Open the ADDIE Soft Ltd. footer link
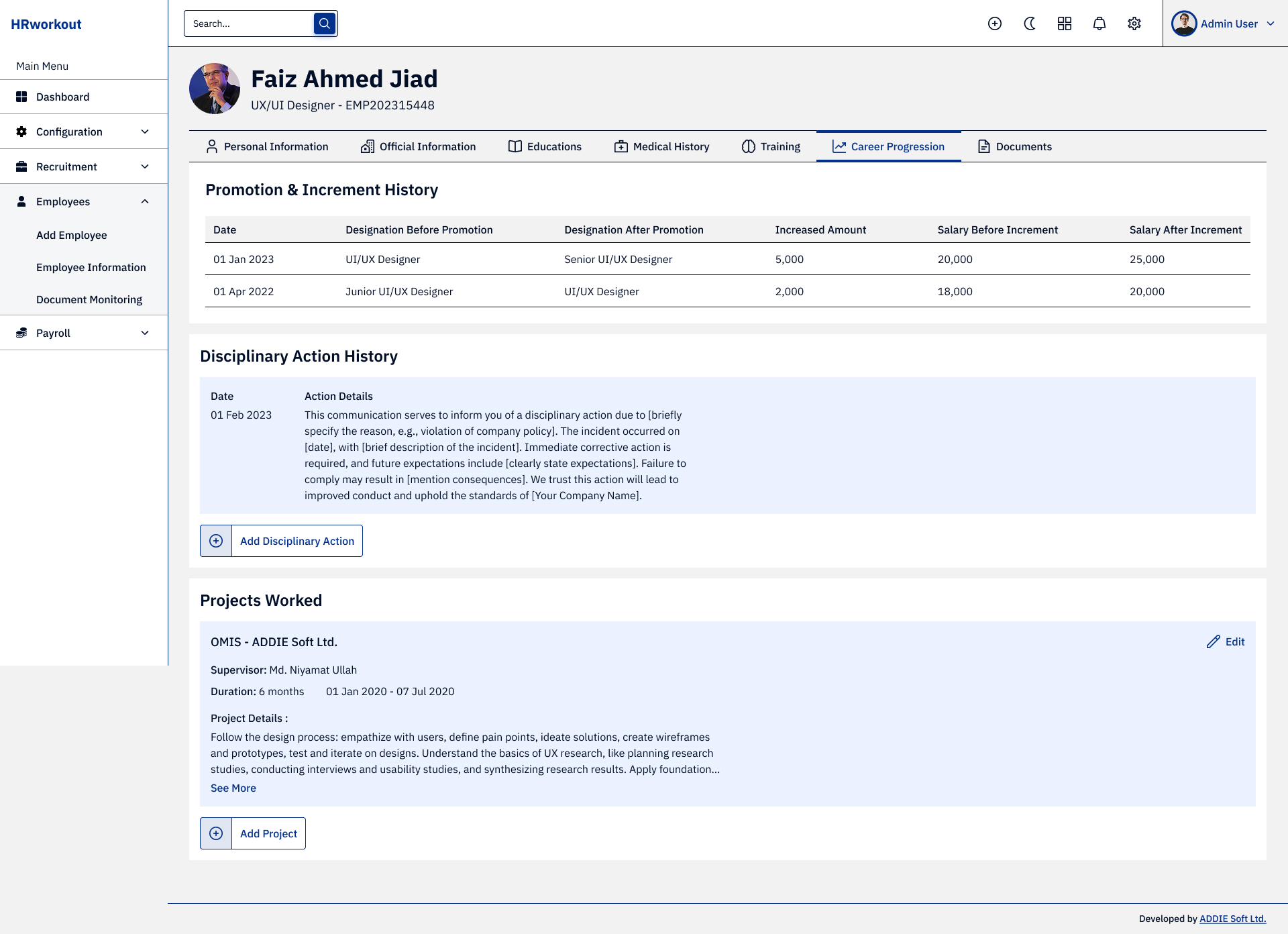The width and height of the screenshot is (1288, 934). (1232, 919)
